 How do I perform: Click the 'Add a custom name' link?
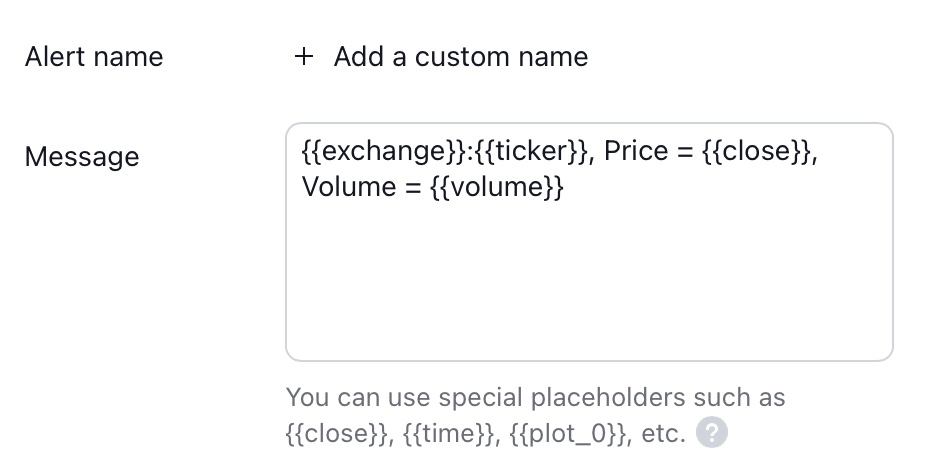pyautogui.click(x=460, y=57)
